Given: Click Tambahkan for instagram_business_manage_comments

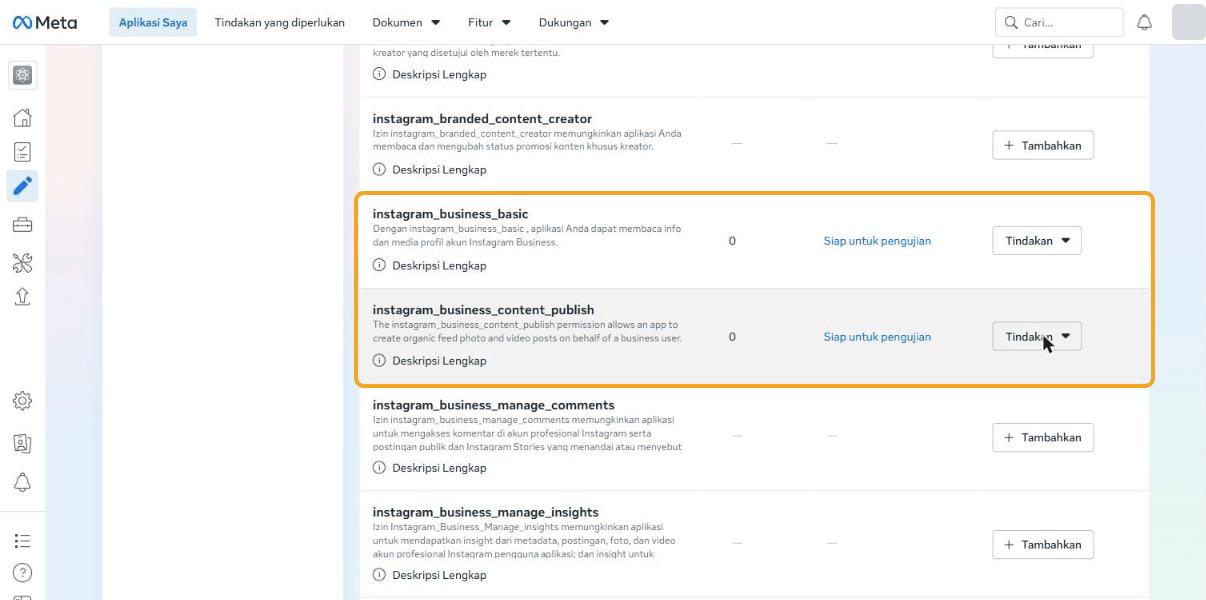Looking at the screenshot, I should 1043,437.
